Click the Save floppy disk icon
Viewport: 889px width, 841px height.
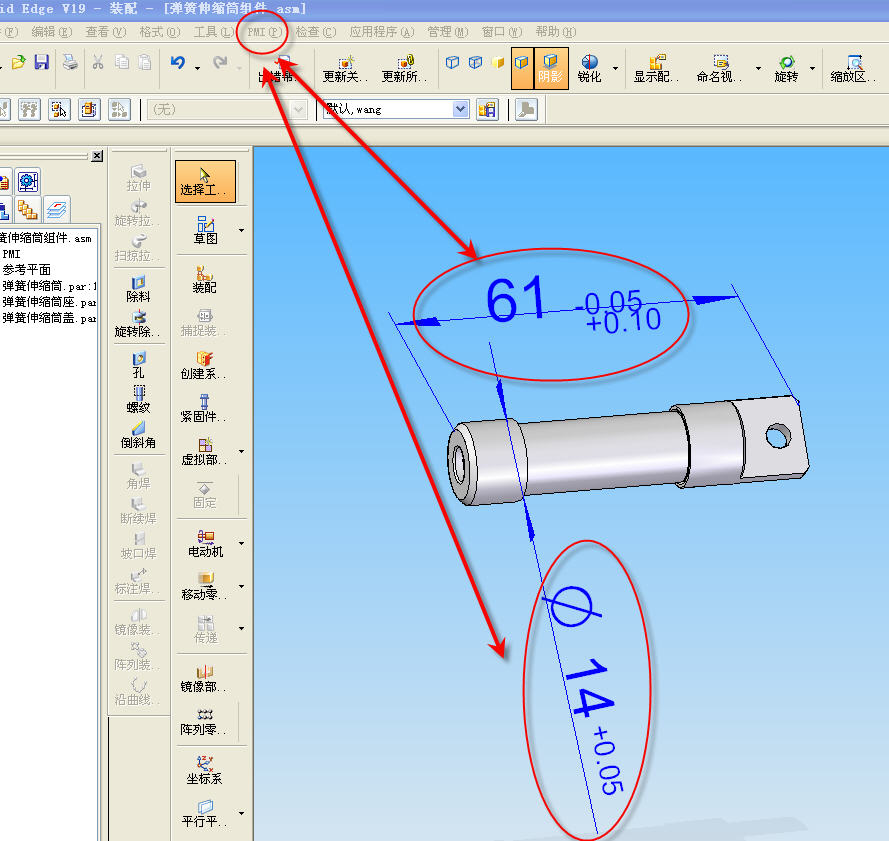41,62
